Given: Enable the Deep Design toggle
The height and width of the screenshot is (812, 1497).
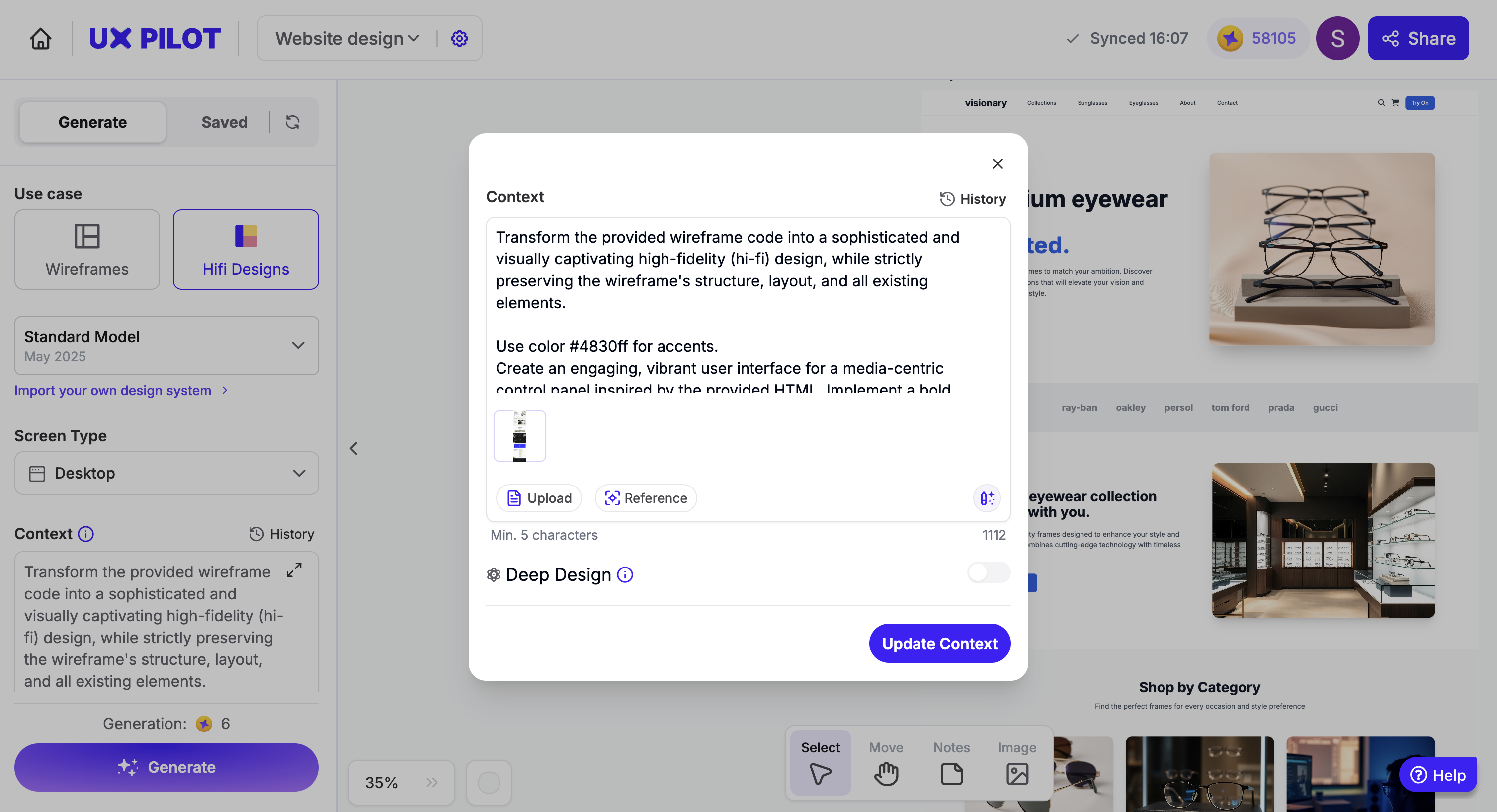Looking at the screenshot, I should [x=988, y=572].
